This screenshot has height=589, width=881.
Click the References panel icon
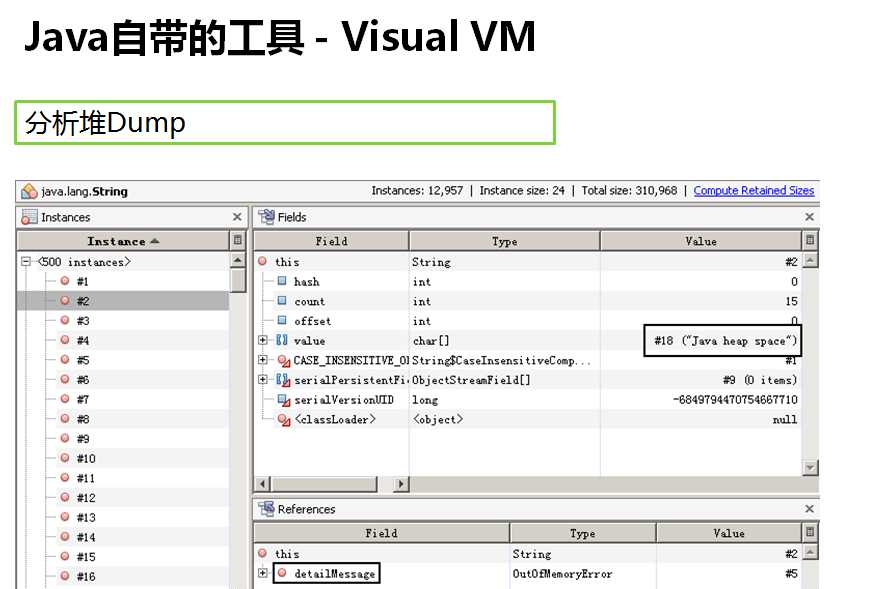tap(266, 509)
